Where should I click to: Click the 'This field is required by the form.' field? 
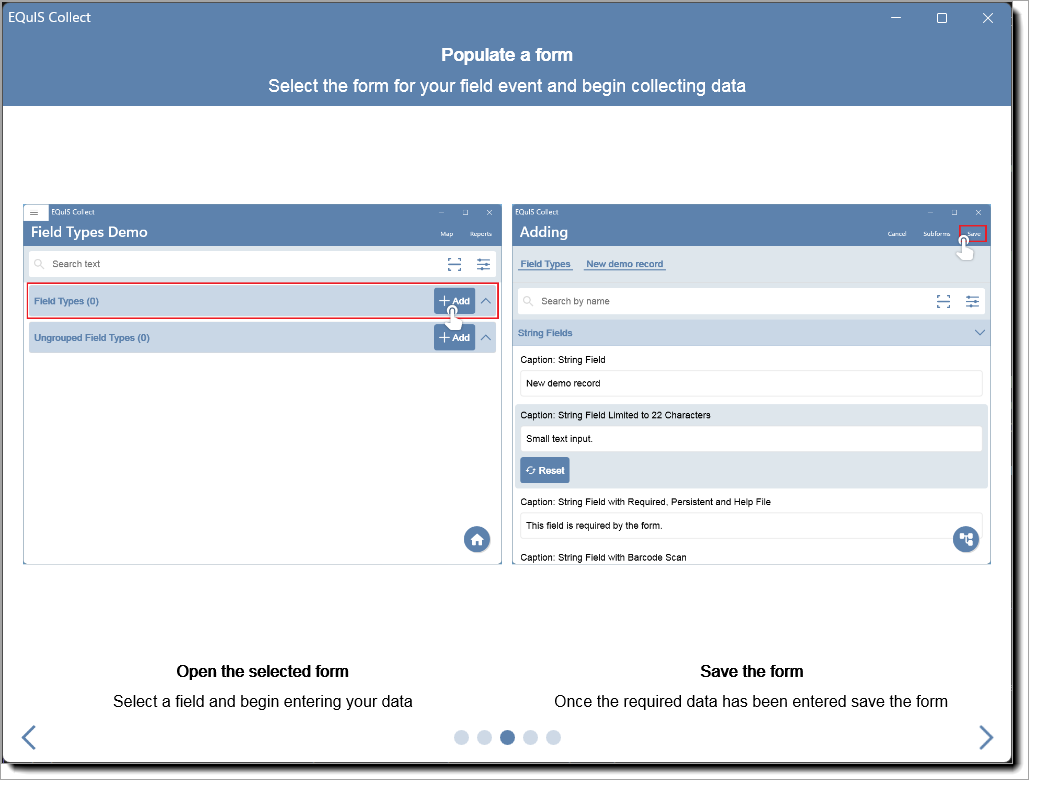point(751,526)
